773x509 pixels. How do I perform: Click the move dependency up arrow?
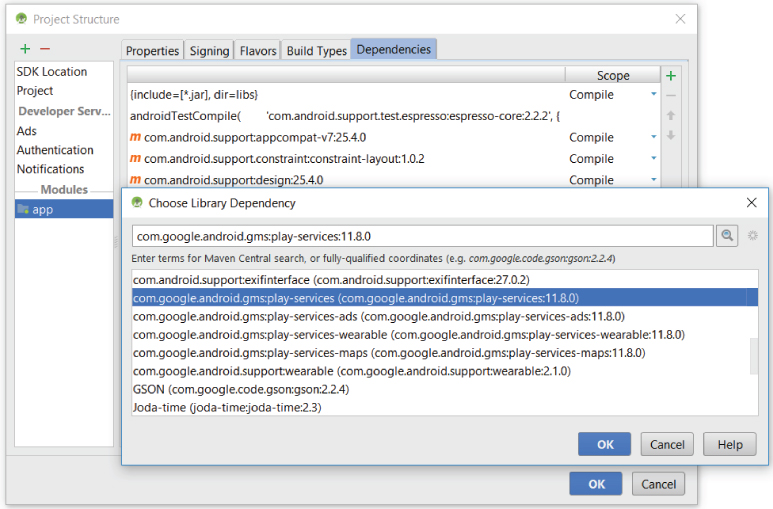click(671, 116)
